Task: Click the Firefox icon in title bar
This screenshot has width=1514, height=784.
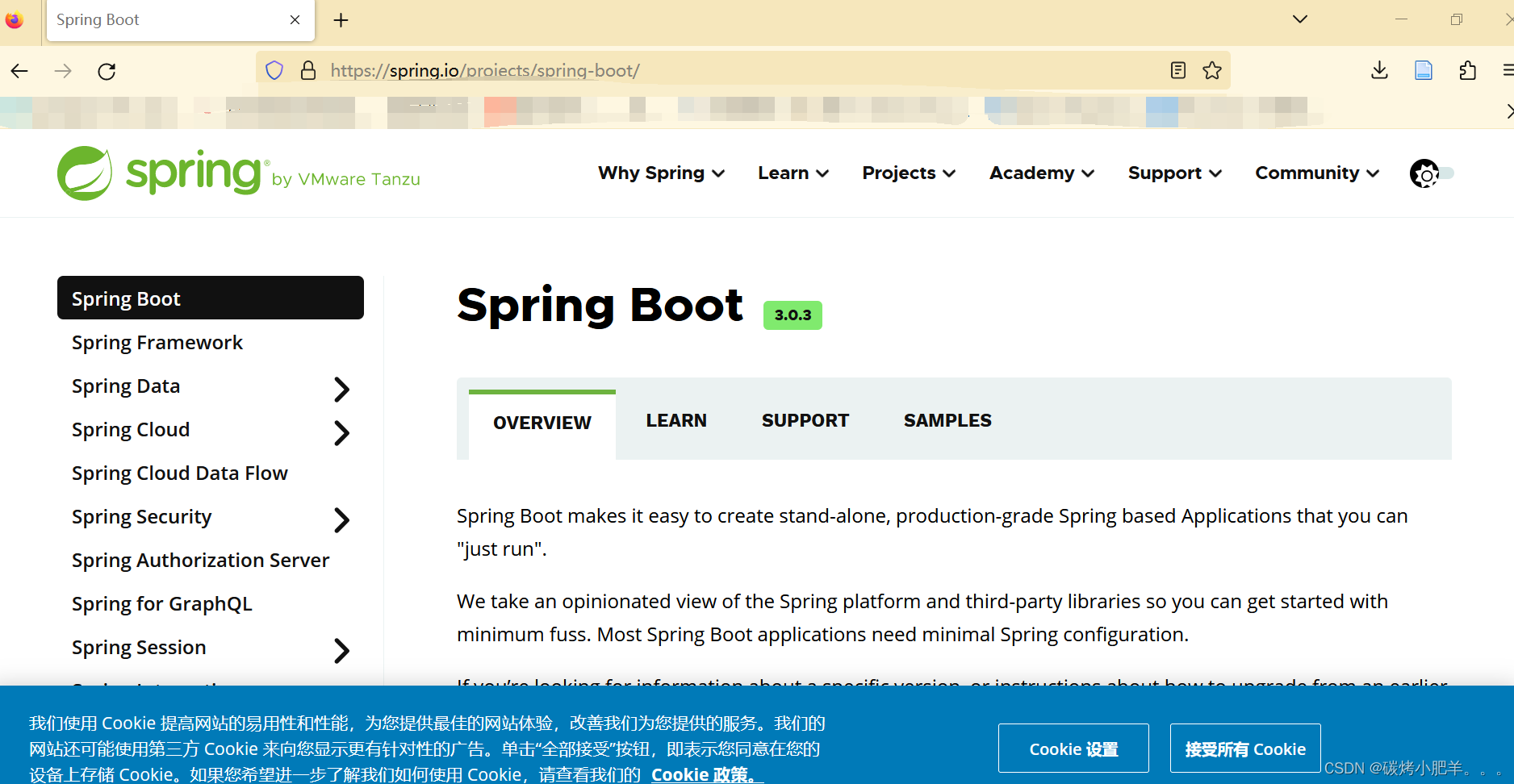Action: click(x=15, y=20)
